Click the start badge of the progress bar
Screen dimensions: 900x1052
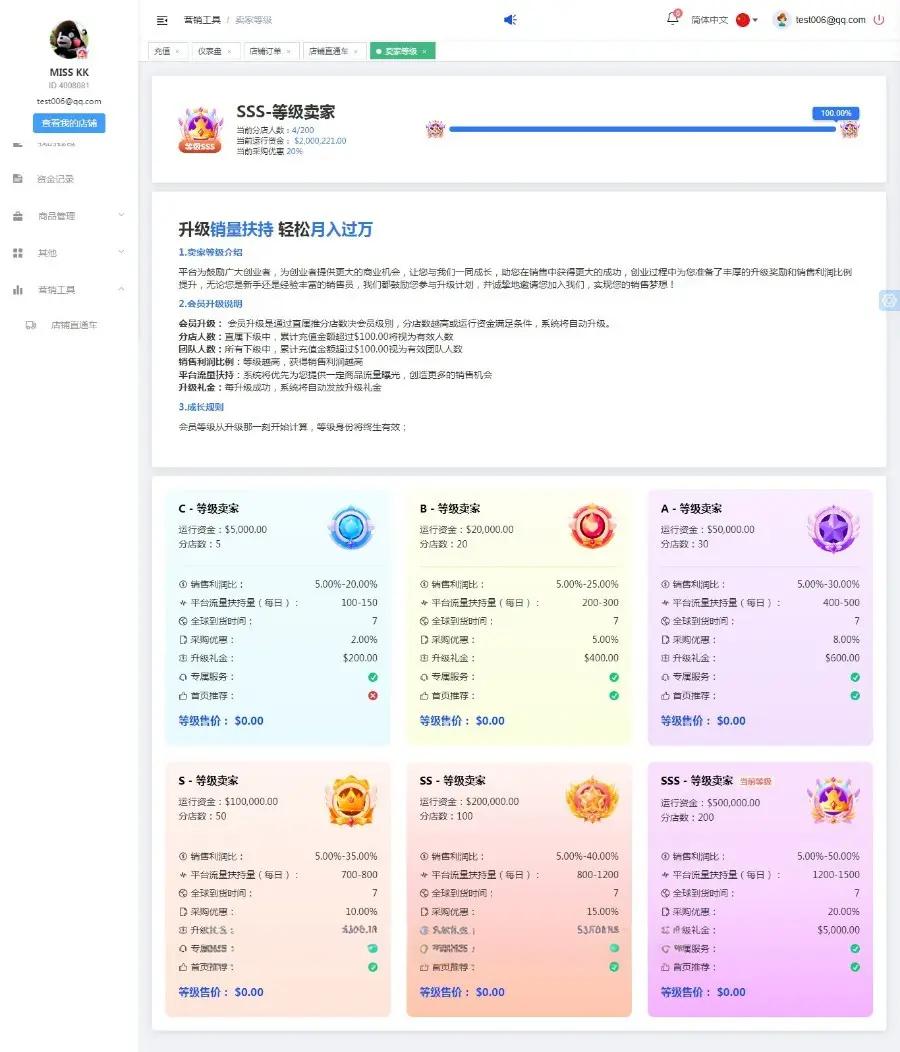(x=436, y=129)
